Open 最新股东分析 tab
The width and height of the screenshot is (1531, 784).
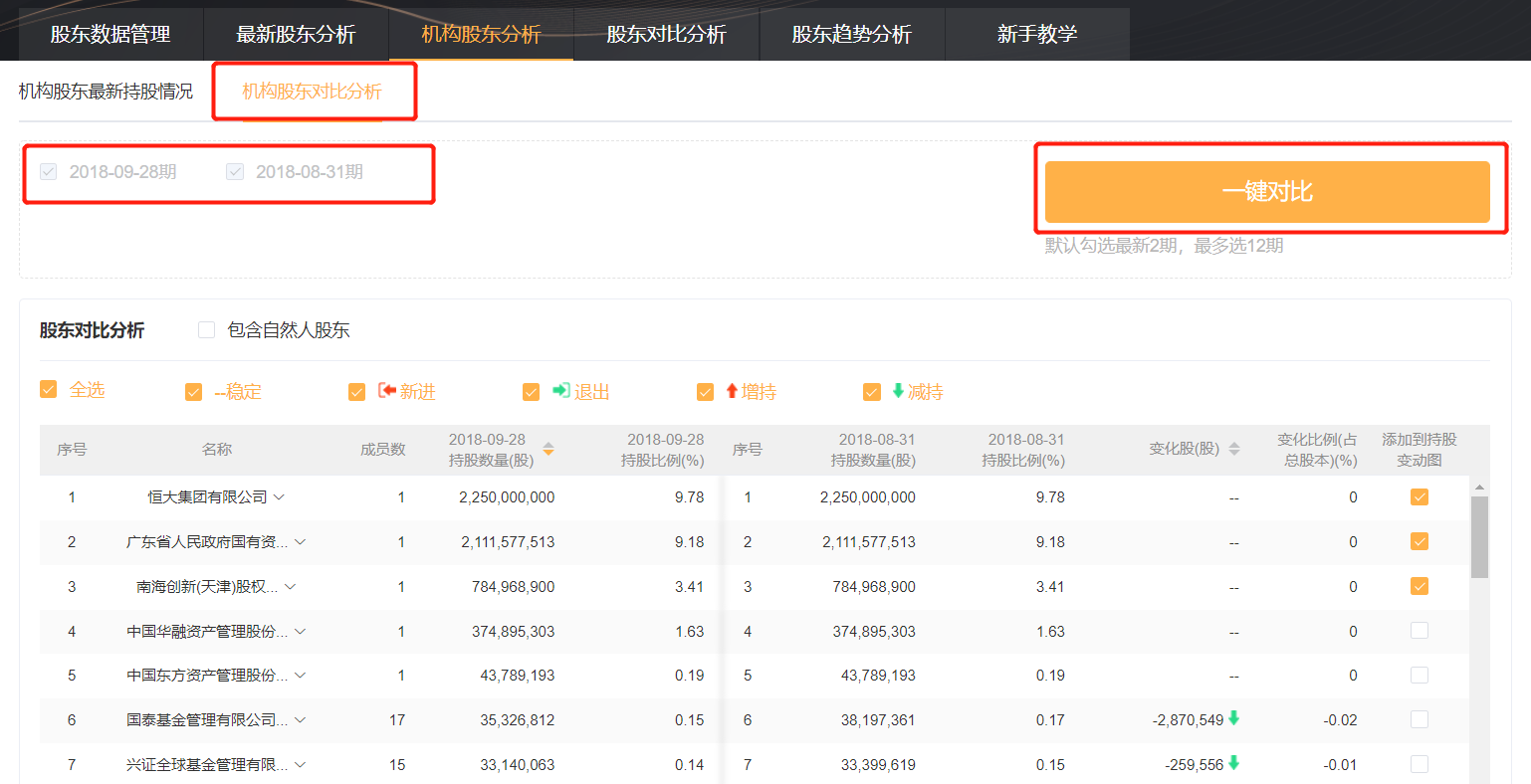pyautogui.click(x=296, y=34)
